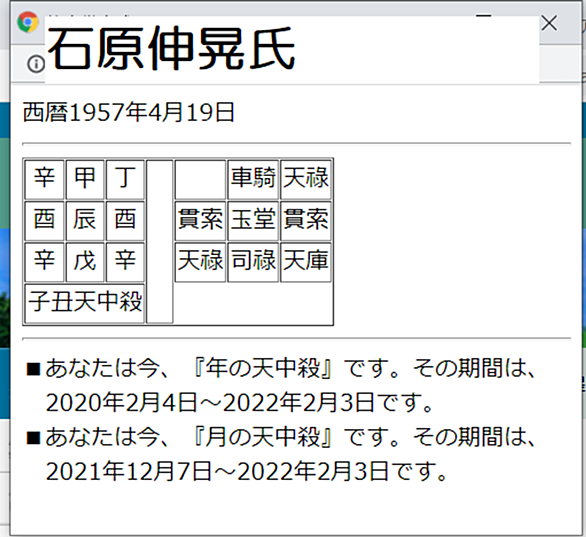
Task: Click the 天禄 cell beside 司禄
Action: (200, 262)
